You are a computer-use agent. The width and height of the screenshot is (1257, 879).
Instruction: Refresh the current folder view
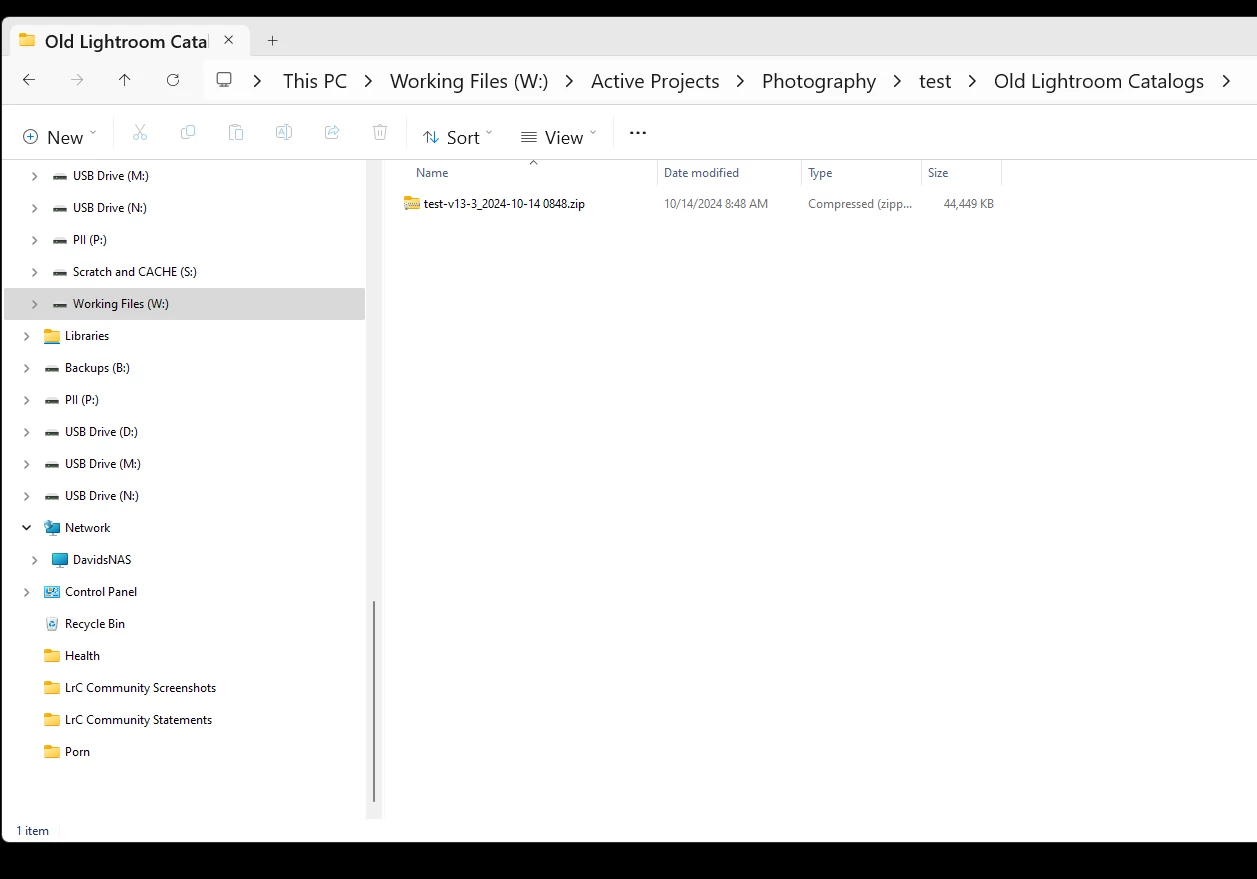[173, 80]
